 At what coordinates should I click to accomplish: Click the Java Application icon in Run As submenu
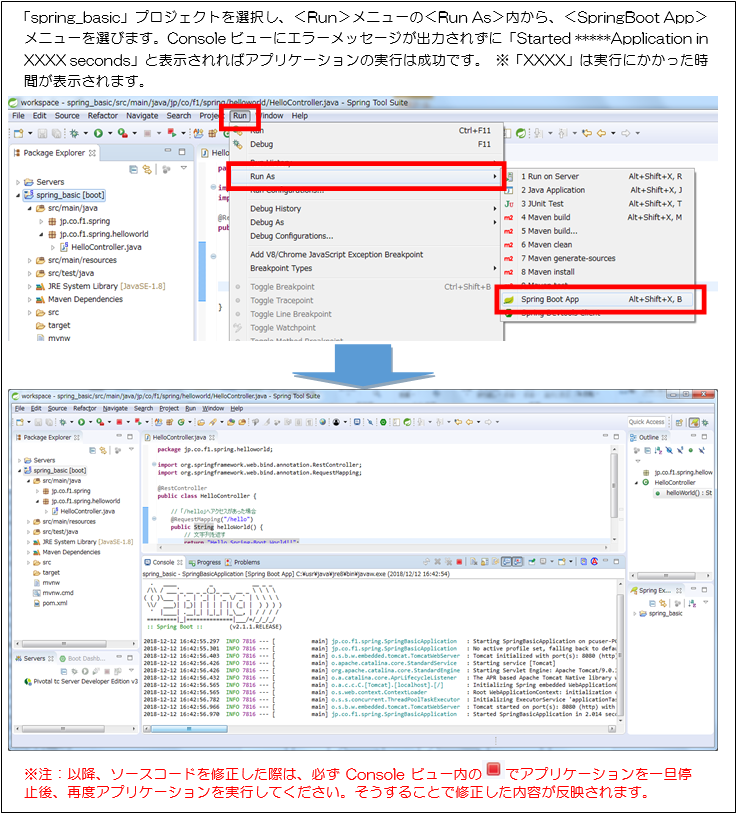[x=509, y=190]
